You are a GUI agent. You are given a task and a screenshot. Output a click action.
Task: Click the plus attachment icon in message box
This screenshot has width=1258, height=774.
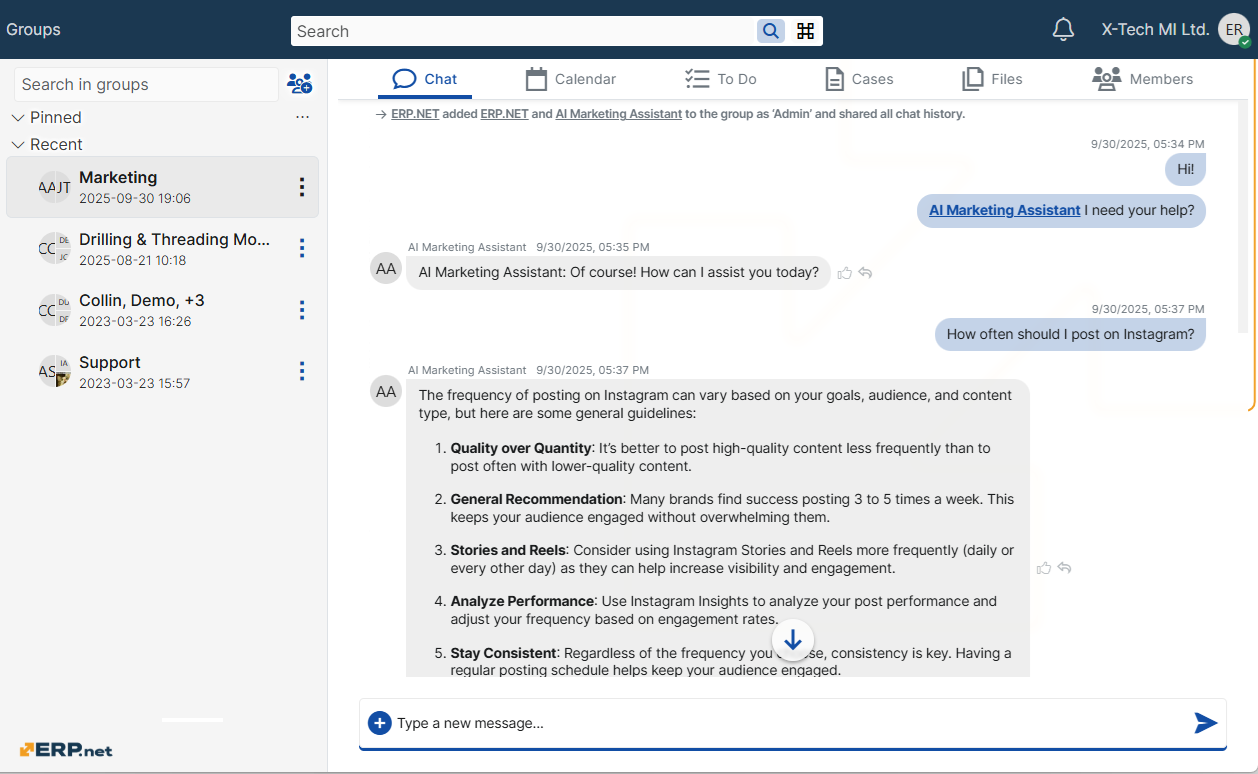(379, 723)
